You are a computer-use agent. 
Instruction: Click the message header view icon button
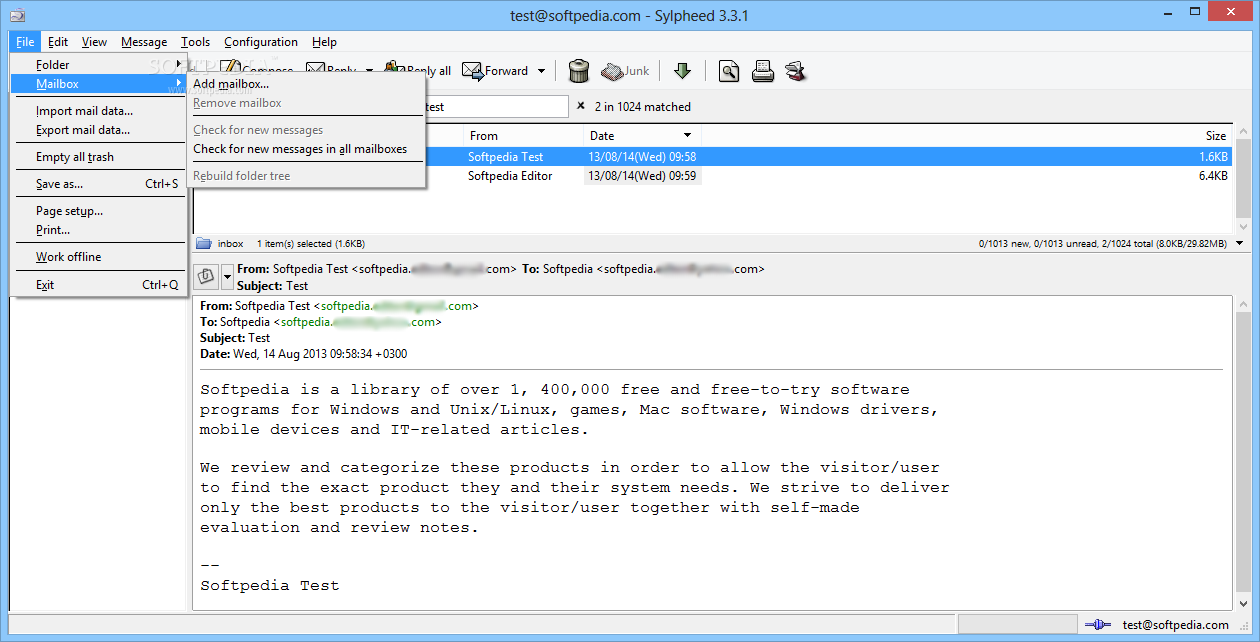206,276
